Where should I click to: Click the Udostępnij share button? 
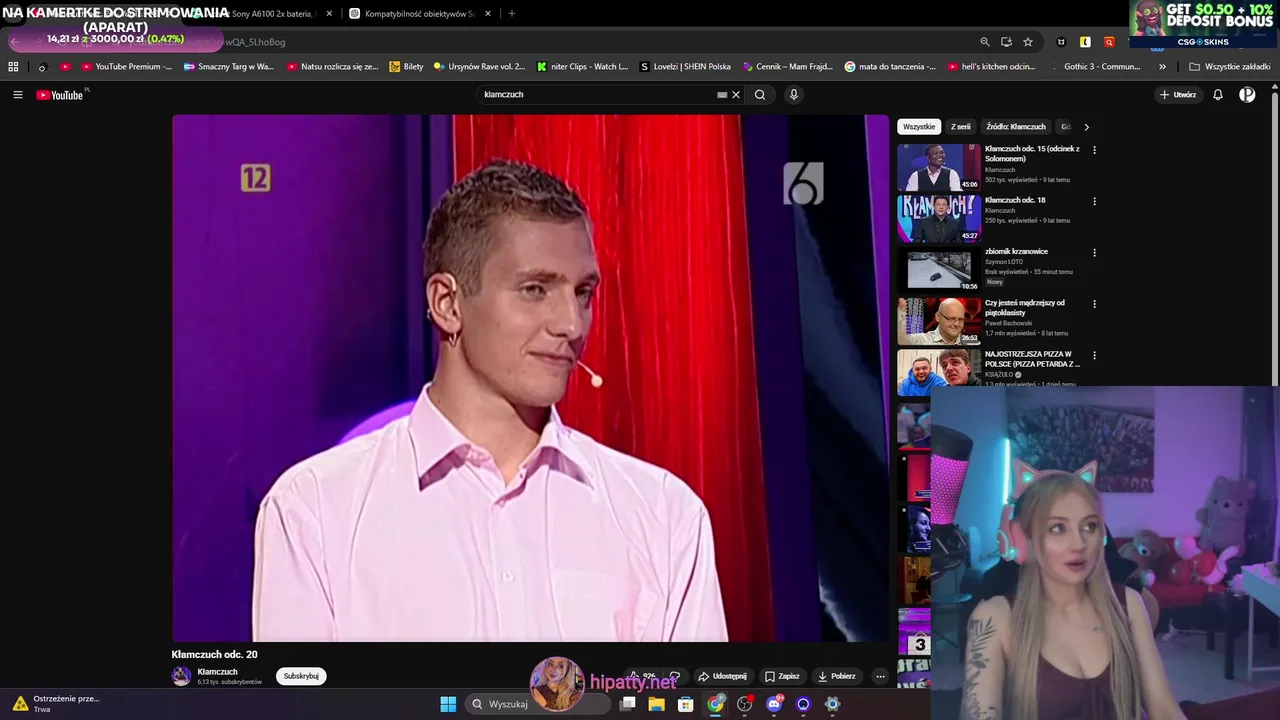[x=722, y=676]
